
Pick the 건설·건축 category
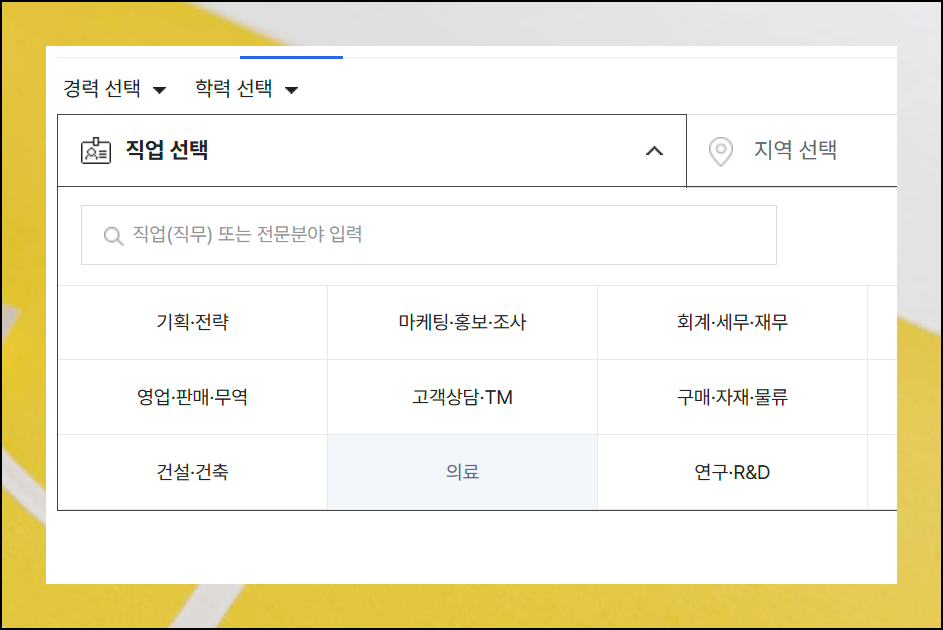point(193,472)
